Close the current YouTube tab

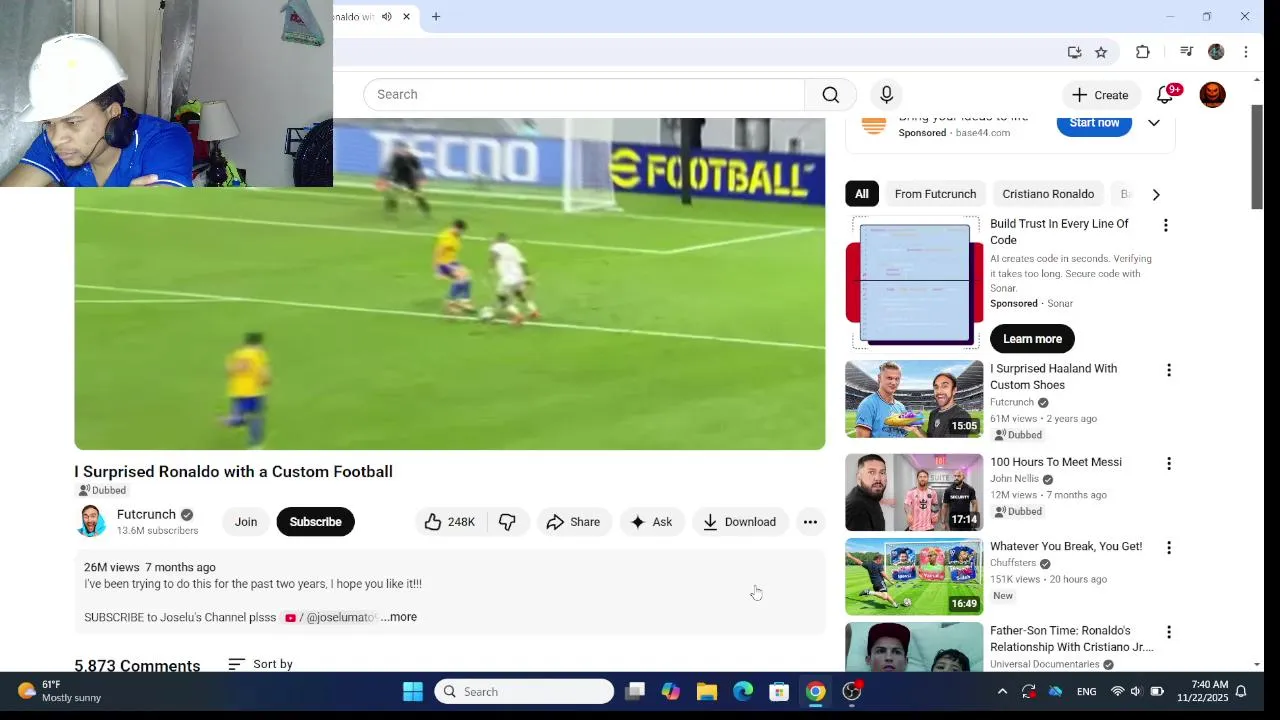(x=406, y=16)
